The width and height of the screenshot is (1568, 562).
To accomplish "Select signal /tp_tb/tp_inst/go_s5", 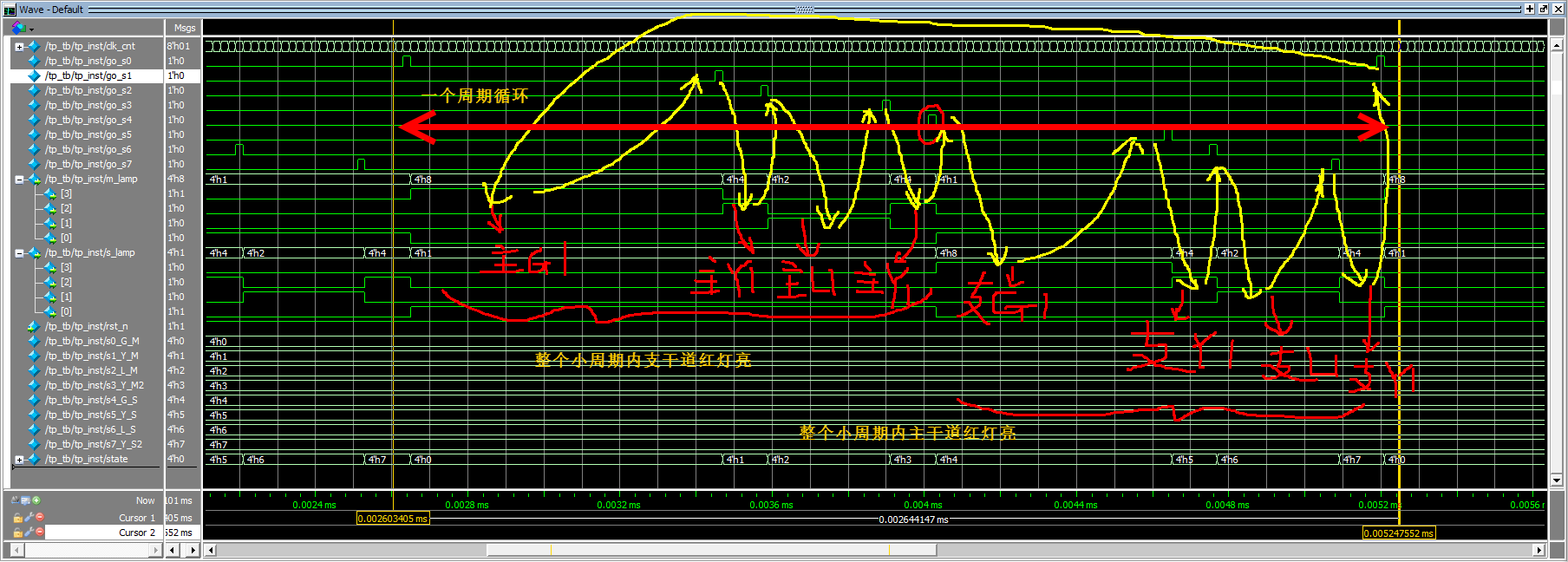I will 88,135.
